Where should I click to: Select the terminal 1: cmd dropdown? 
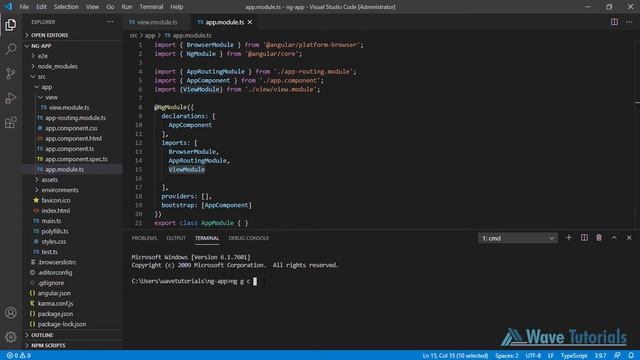pyautogui.click(x=518, y=238)
